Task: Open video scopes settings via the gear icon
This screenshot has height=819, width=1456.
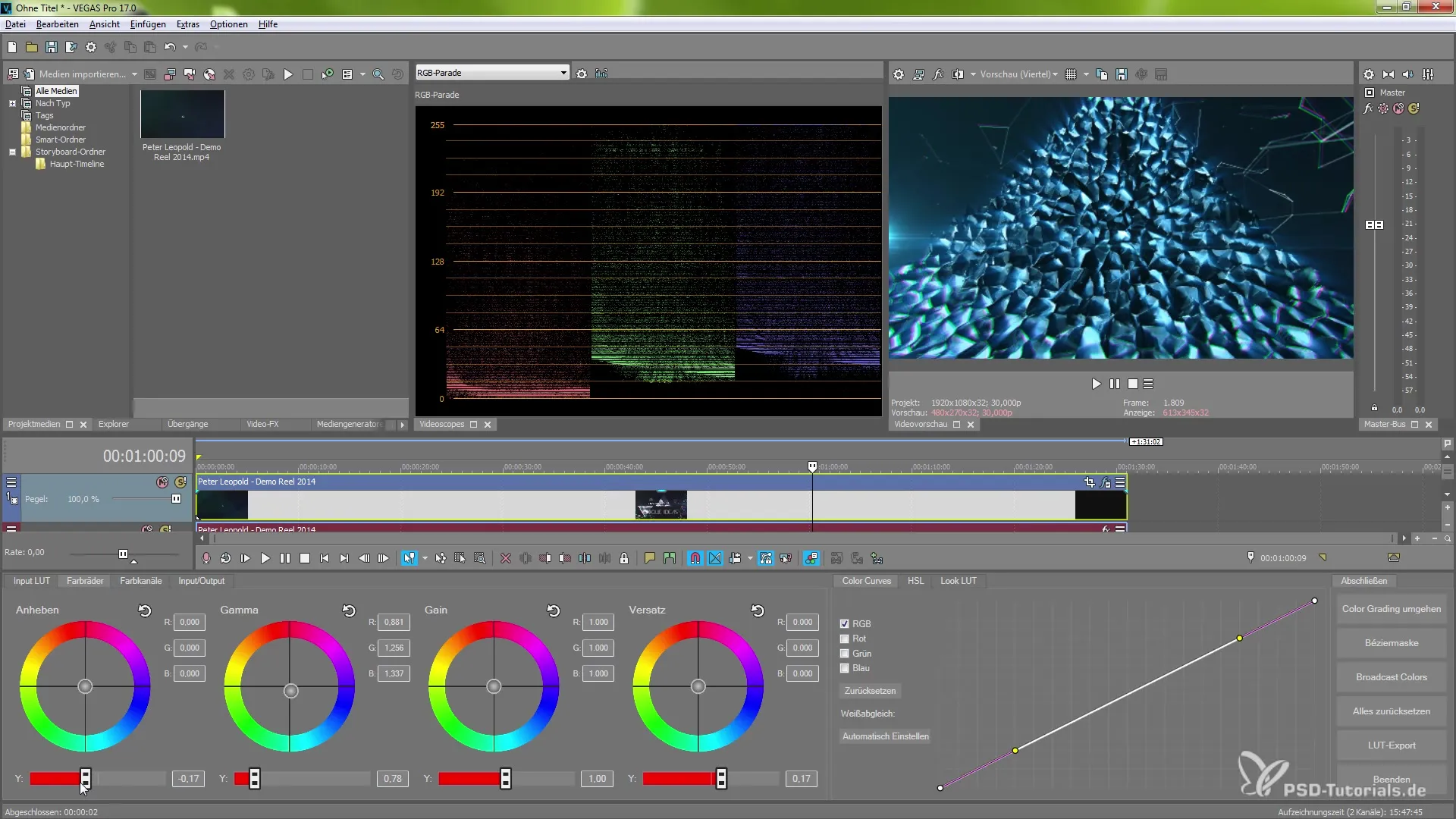Action: click(582, 74)
